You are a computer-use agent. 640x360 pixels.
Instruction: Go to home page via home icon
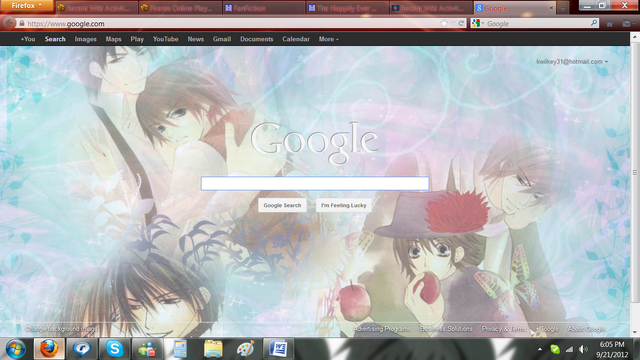coord(609,24)
